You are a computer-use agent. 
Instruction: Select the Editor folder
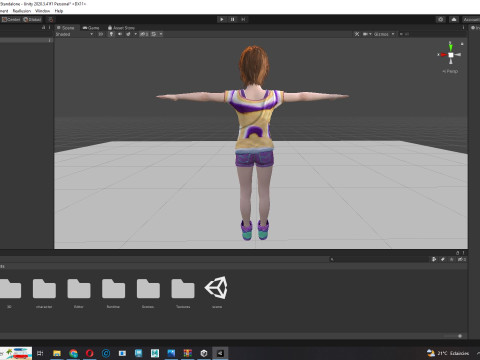click(x=79, y=292)
